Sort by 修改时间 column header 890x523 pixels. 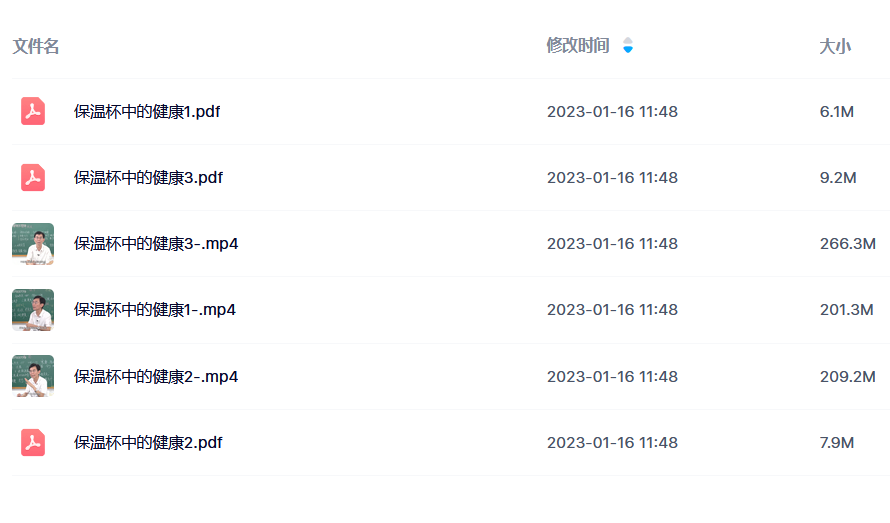click(x=578, y=45)
